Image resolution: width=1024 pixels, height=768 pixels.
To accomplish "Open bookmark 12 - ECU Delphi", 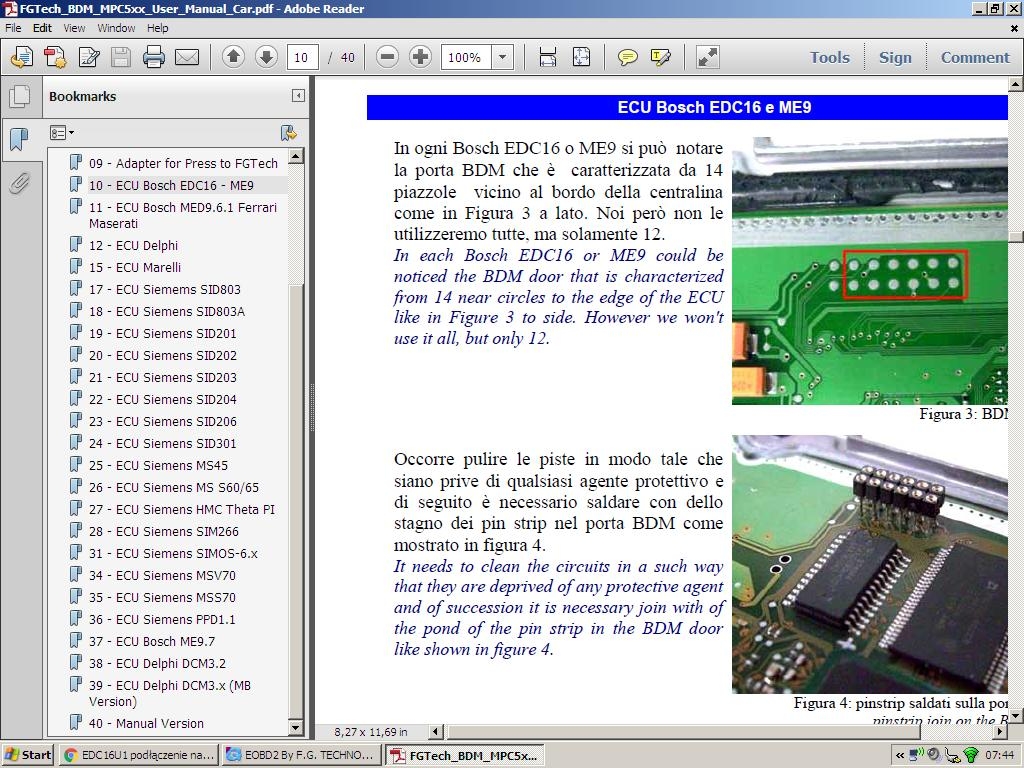I will (133, 246).
